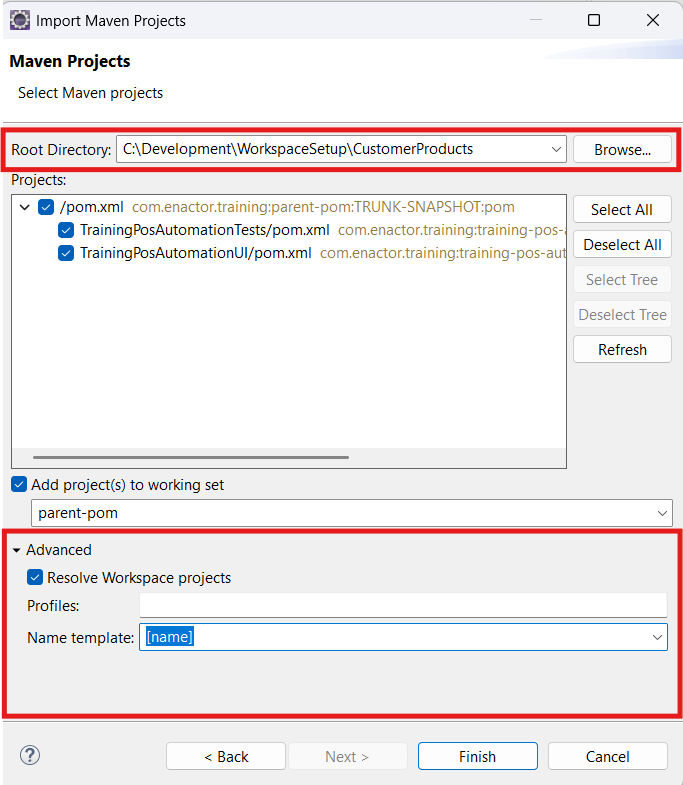683x785 pixels.
Task: Collapse the /pom.xml tree node
Action: click(x=25, y=207)
